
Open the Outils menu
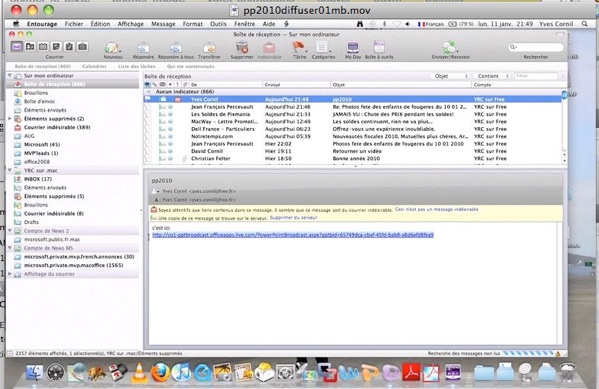click(x=218, y=24)
